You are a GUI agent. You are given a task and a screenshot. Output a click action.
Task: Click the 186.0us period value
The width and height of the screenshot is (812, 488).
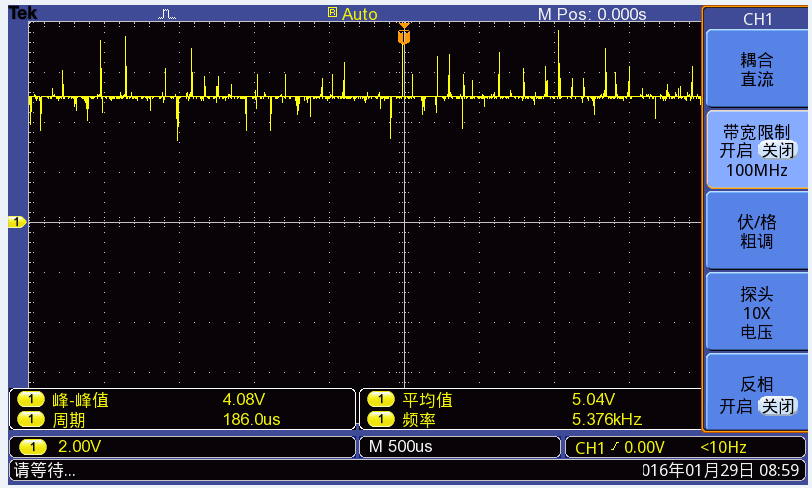click(x=252, y=419)
